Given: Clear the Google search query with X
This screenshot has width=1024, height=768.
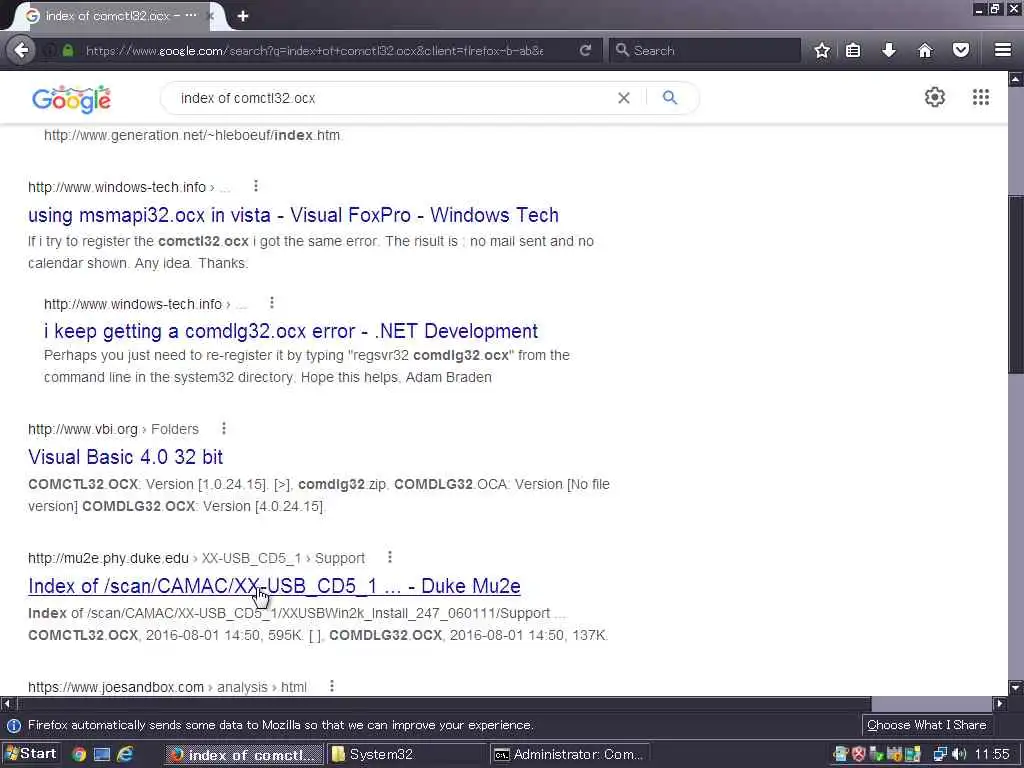Looking at the screenshot, I should [624, 98].
